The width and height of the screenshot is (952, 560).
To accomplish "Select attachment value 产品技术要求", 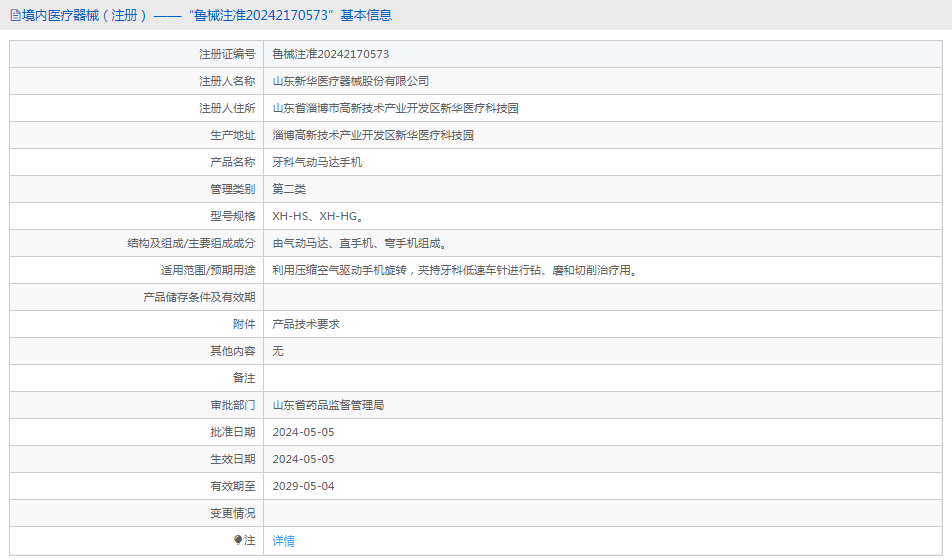I will coord(306,324).
